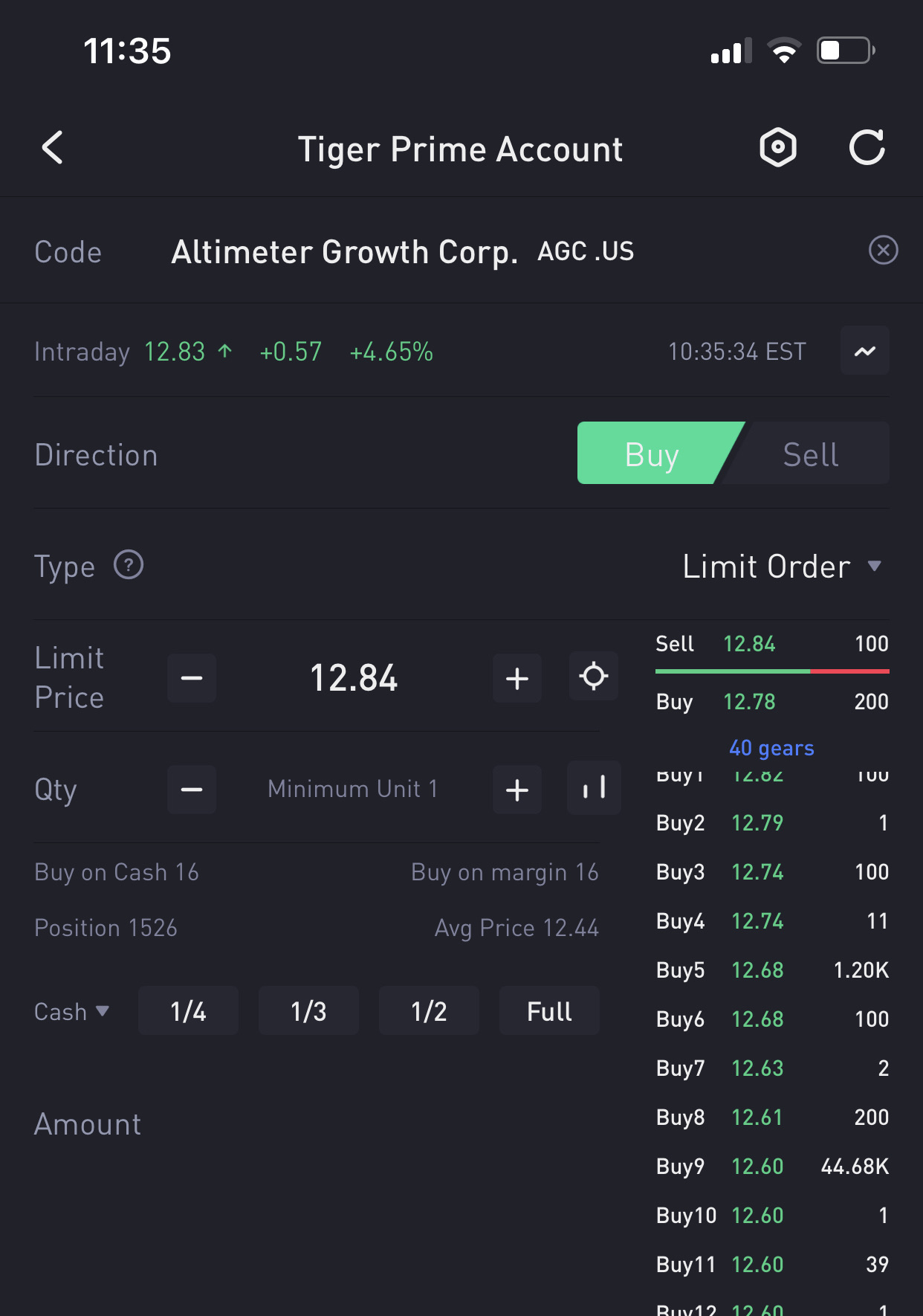Tap the back arrow icon
The width and height of the screenshot is (923, 1316).
click(x=52, y=147)
